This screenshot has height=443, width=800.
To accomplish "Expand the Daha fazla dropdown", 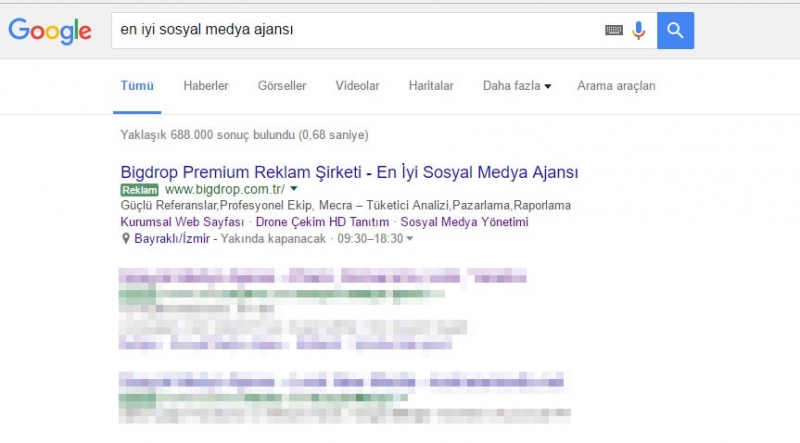I will coord(517,86).
